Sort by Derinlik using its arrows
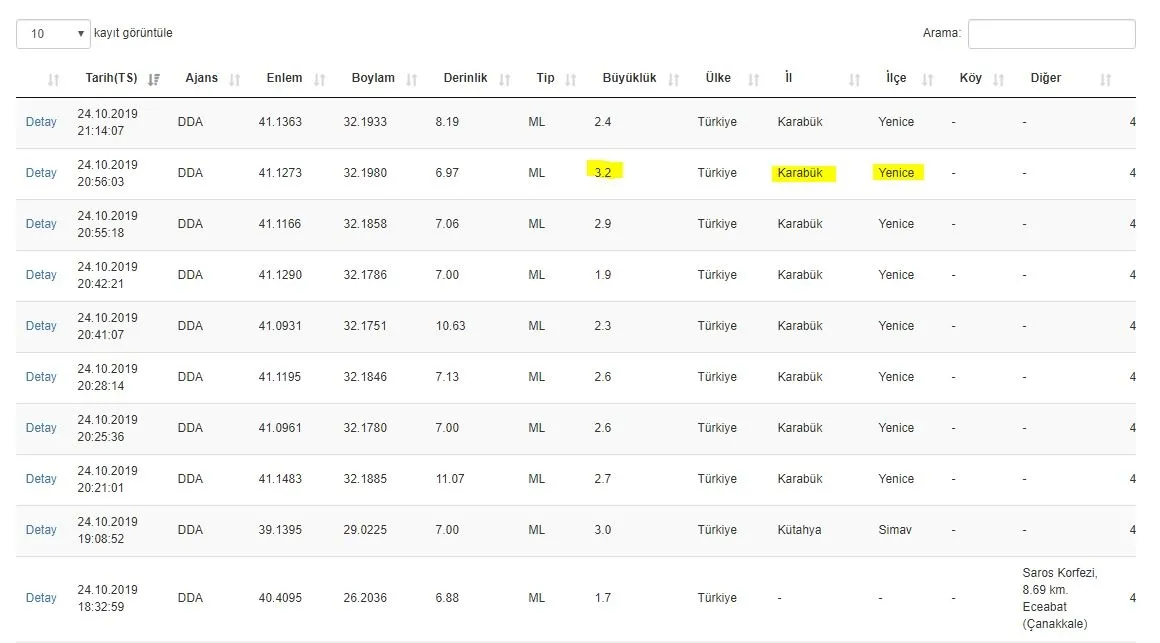The width and height of the screenshot is (1160, 643). coord(505,79)
